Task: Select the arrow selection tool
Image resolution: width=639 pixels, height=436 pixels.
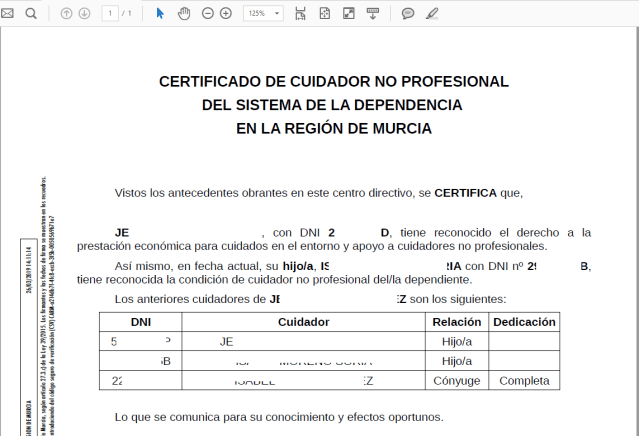Action: tap(160, 13)
